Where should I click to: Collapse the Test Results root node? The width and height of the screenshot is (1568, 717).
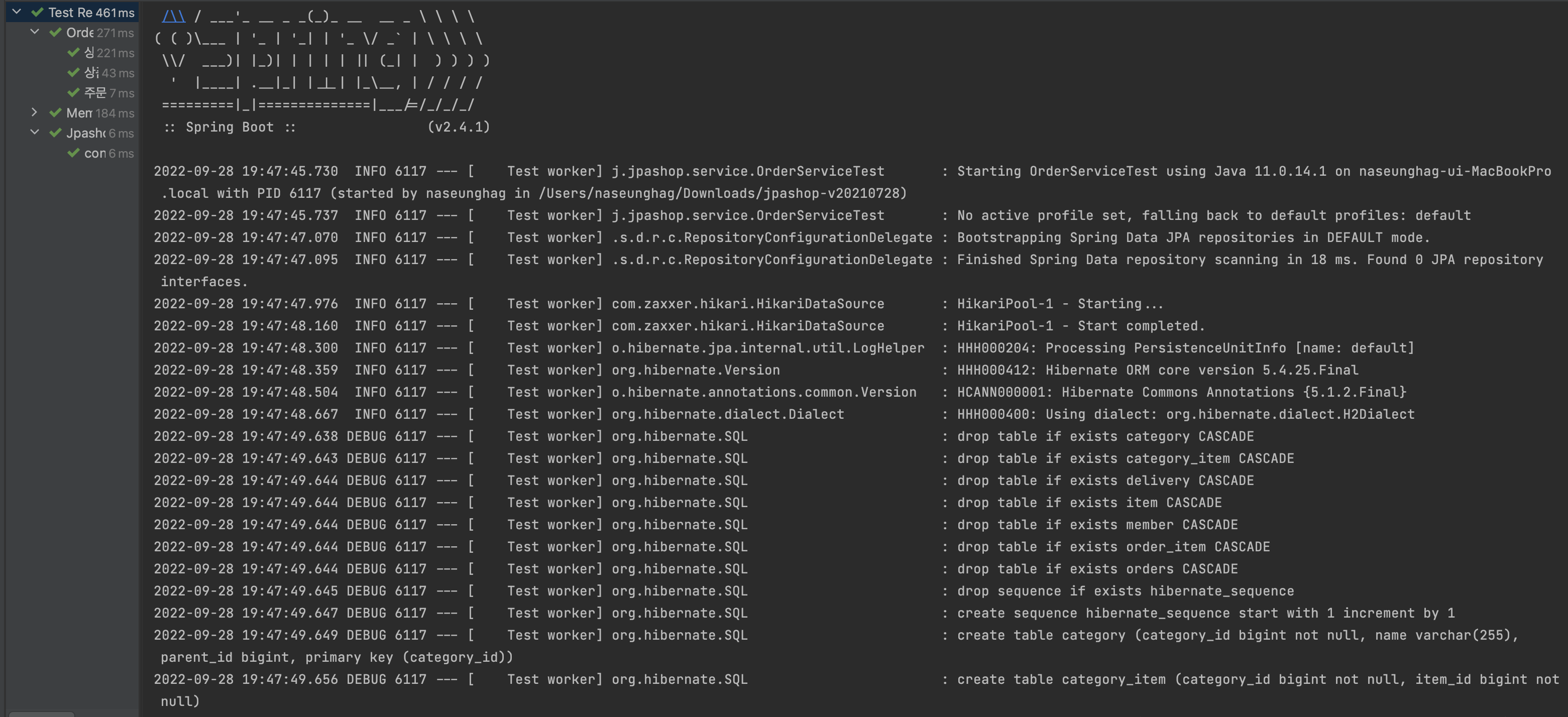click(17, 12)
